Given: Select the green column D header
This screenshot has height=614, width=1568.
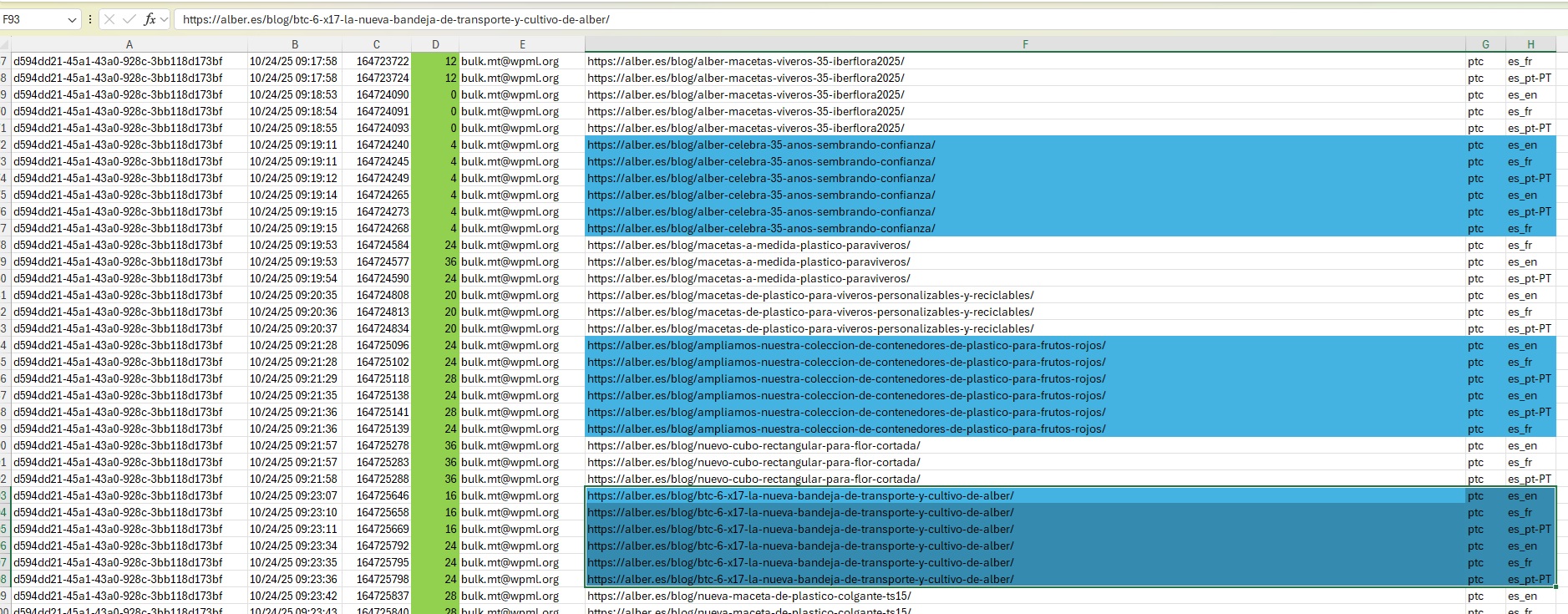Looking at the screenshot, I should point(435,44).
